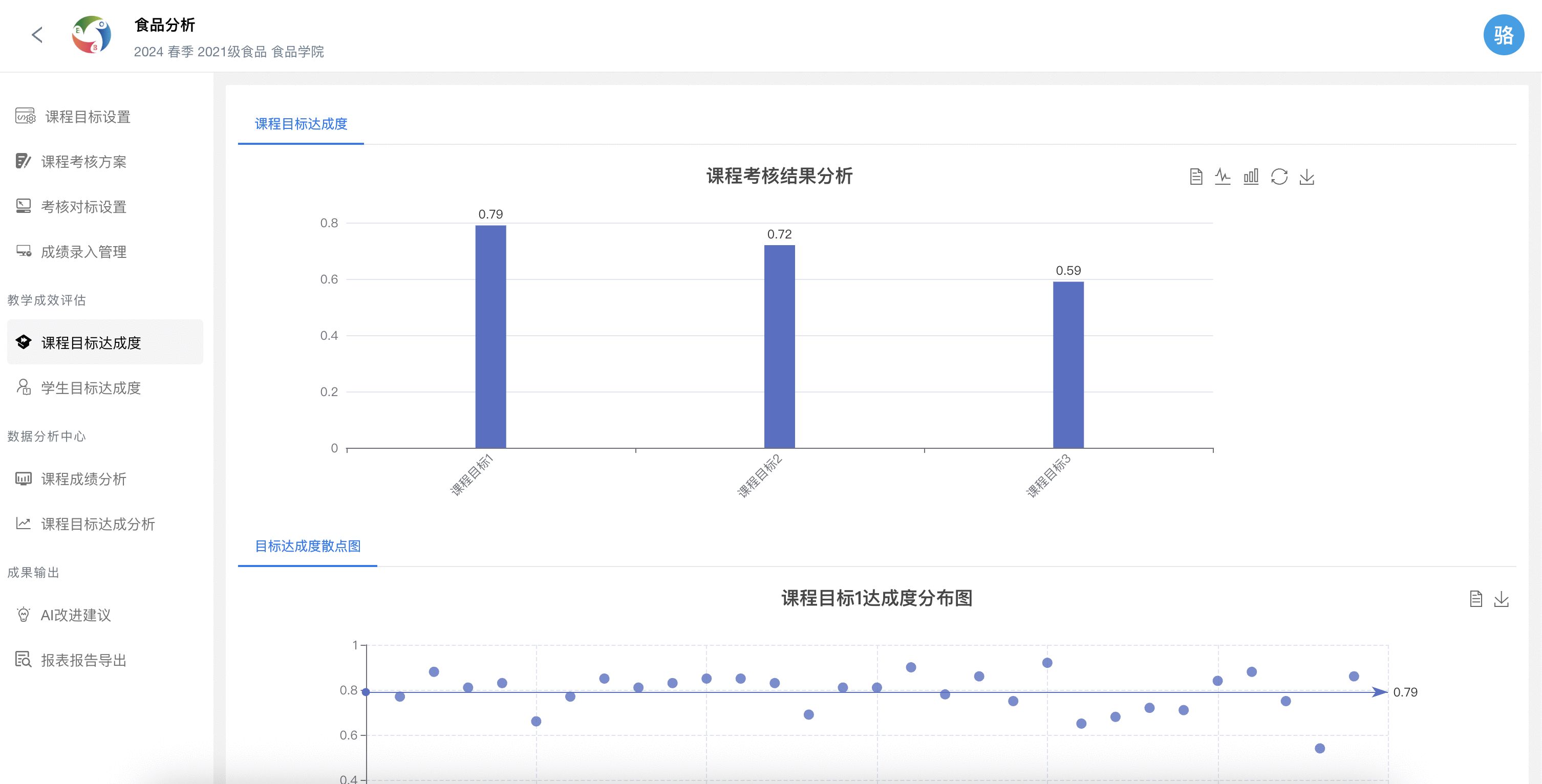The width and height of the screenshot is (1542, 784).
Task: Open user avatar 骆 menu
Action: 1503,35
